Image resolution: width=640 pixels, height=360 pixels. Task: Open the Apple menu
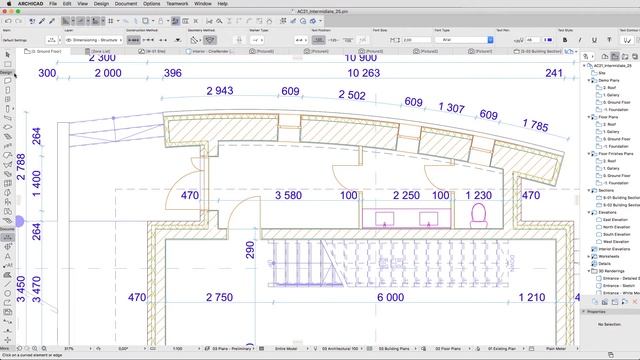point(8,4)
